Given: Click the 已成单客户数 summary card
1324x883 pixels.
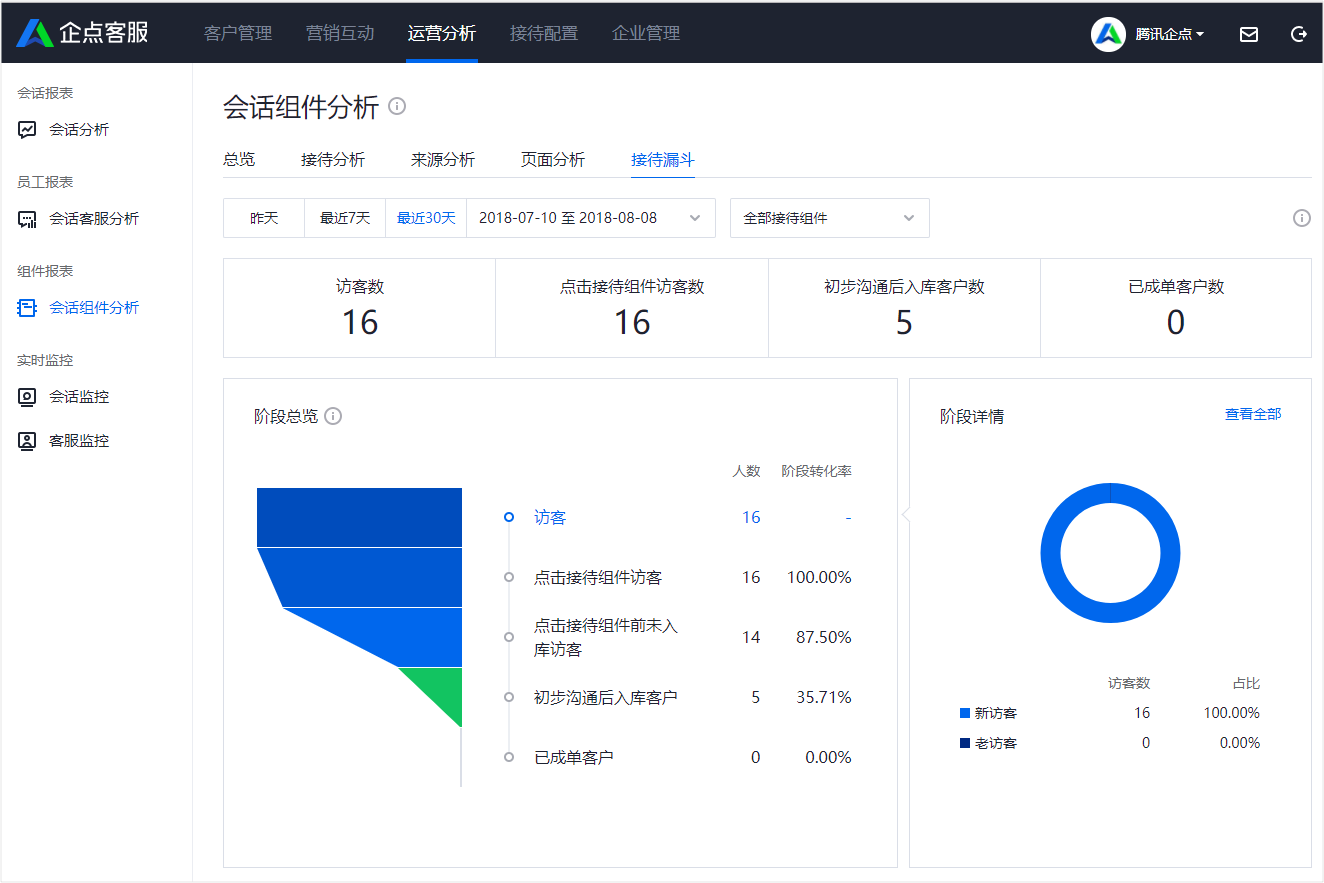Looking at the screenshot, I should (1176, 308).
